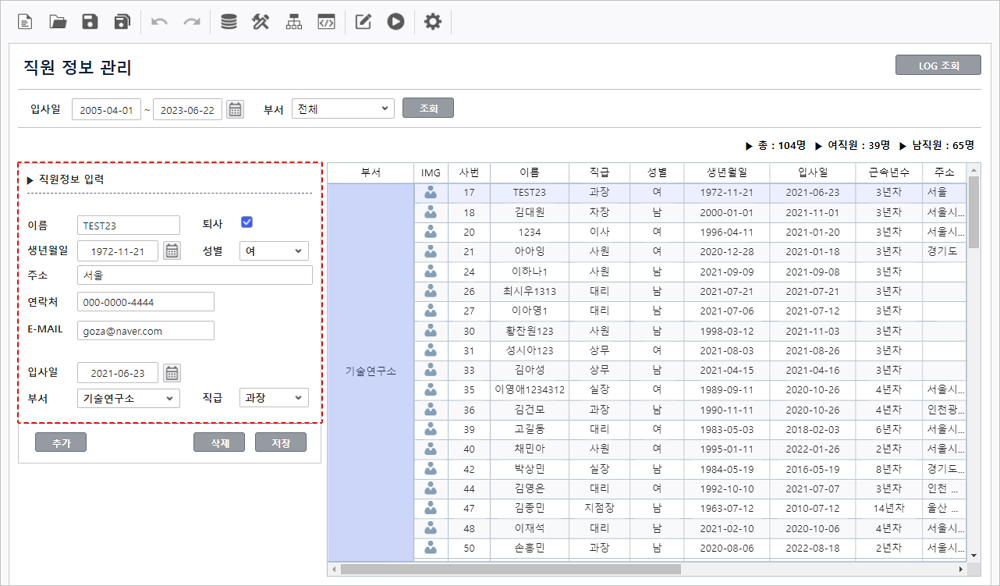Click the tools hammer-wrench icon

(261, 22)
